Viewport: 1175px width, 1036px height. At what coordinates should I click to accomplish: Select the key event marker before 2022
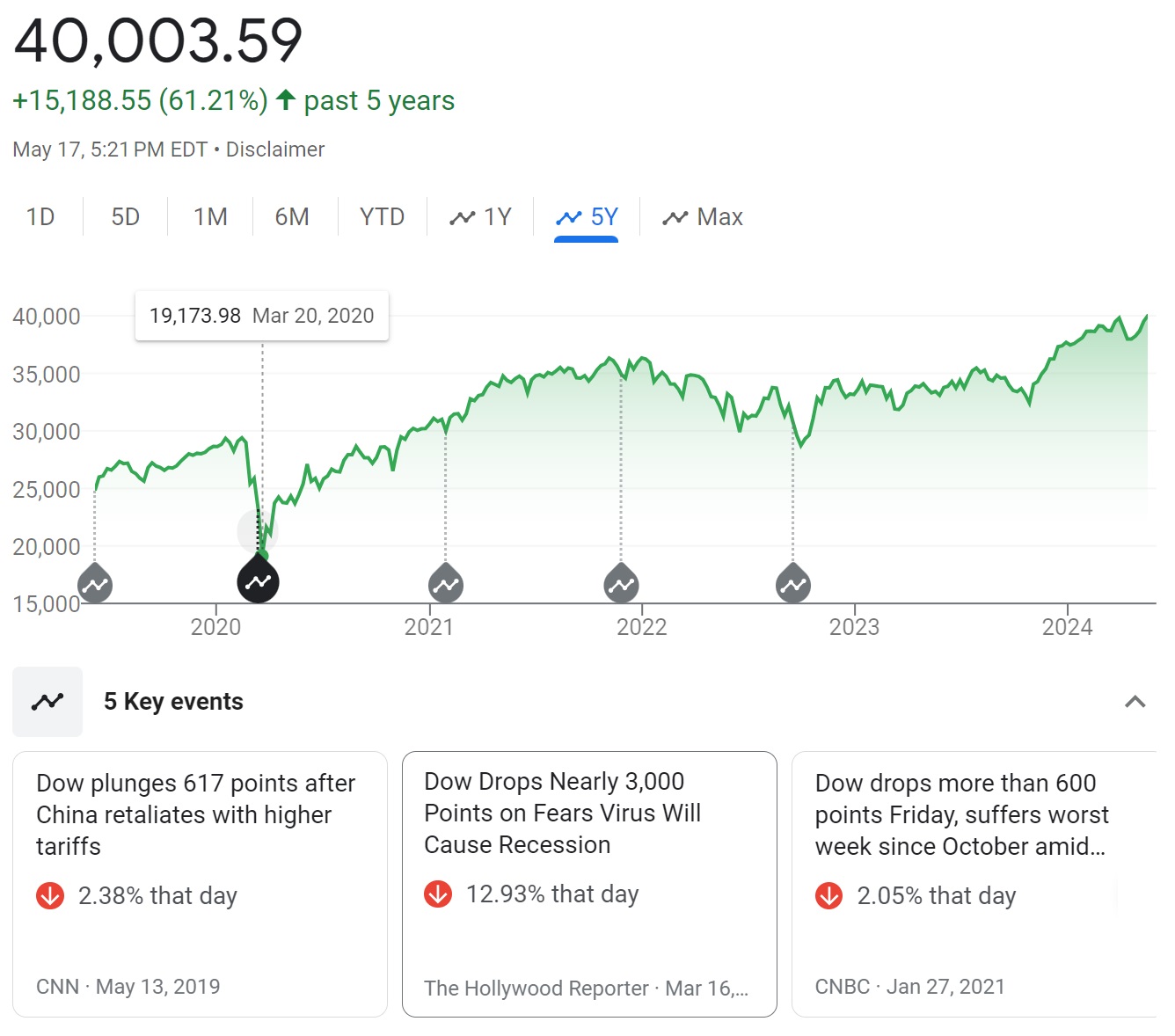coord(621,584)
